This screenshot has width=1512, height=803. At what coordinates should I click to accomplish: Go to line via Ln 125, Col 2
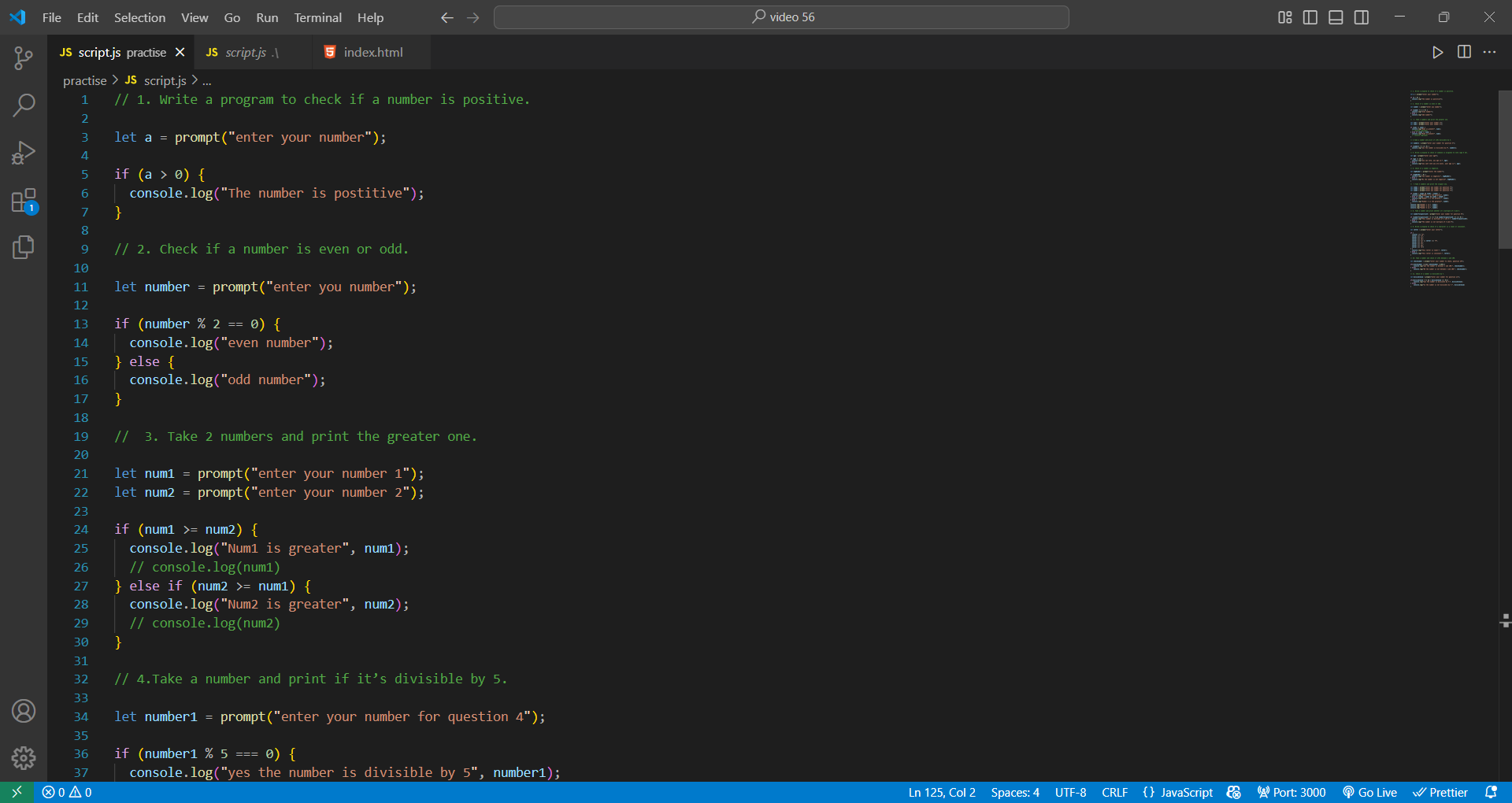click(942, 792)
